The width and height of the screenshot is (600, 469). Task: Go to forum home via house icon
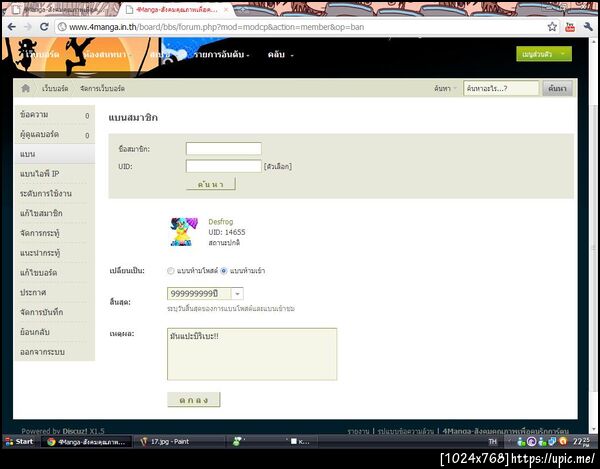click(x=26, y=88)
